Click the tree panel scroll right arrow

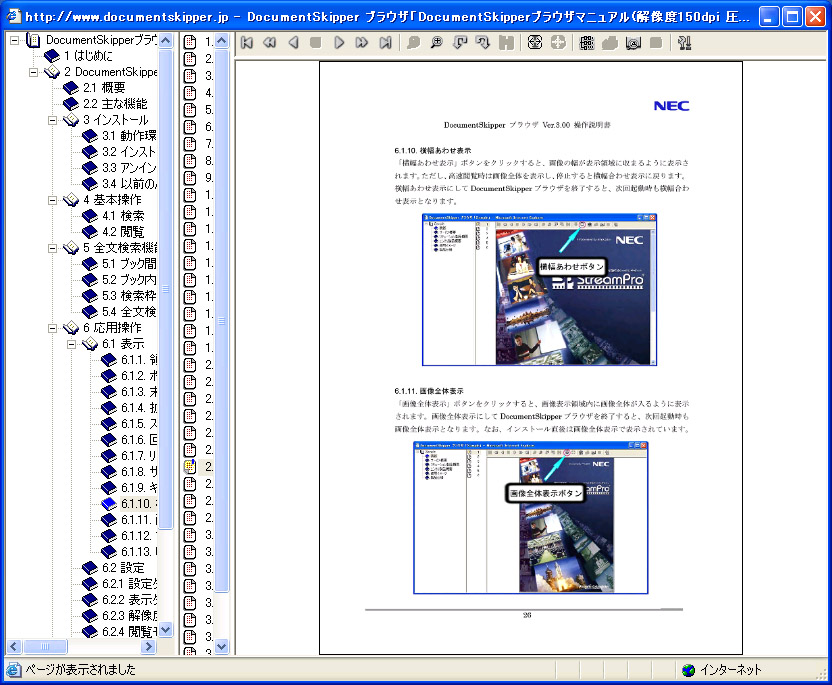149,646
